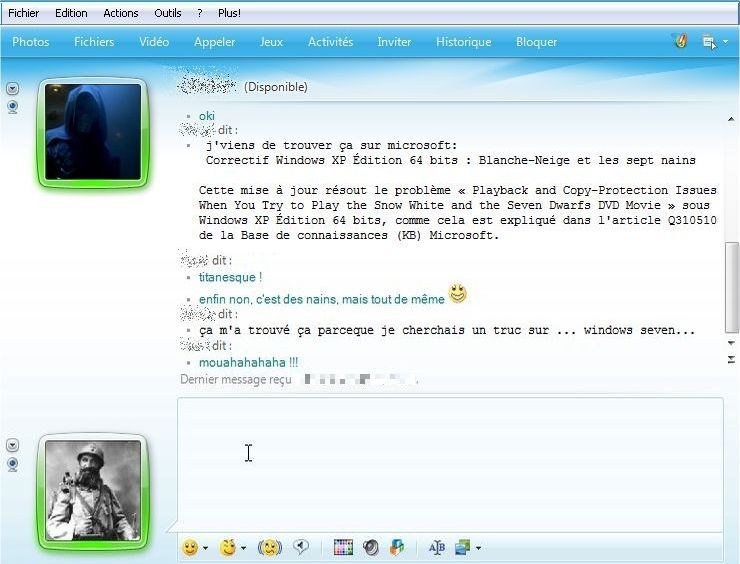The height and width of the screenshot is (564, 740).
Task: Open font settings with the AB icon
Action: pos(436,547)
